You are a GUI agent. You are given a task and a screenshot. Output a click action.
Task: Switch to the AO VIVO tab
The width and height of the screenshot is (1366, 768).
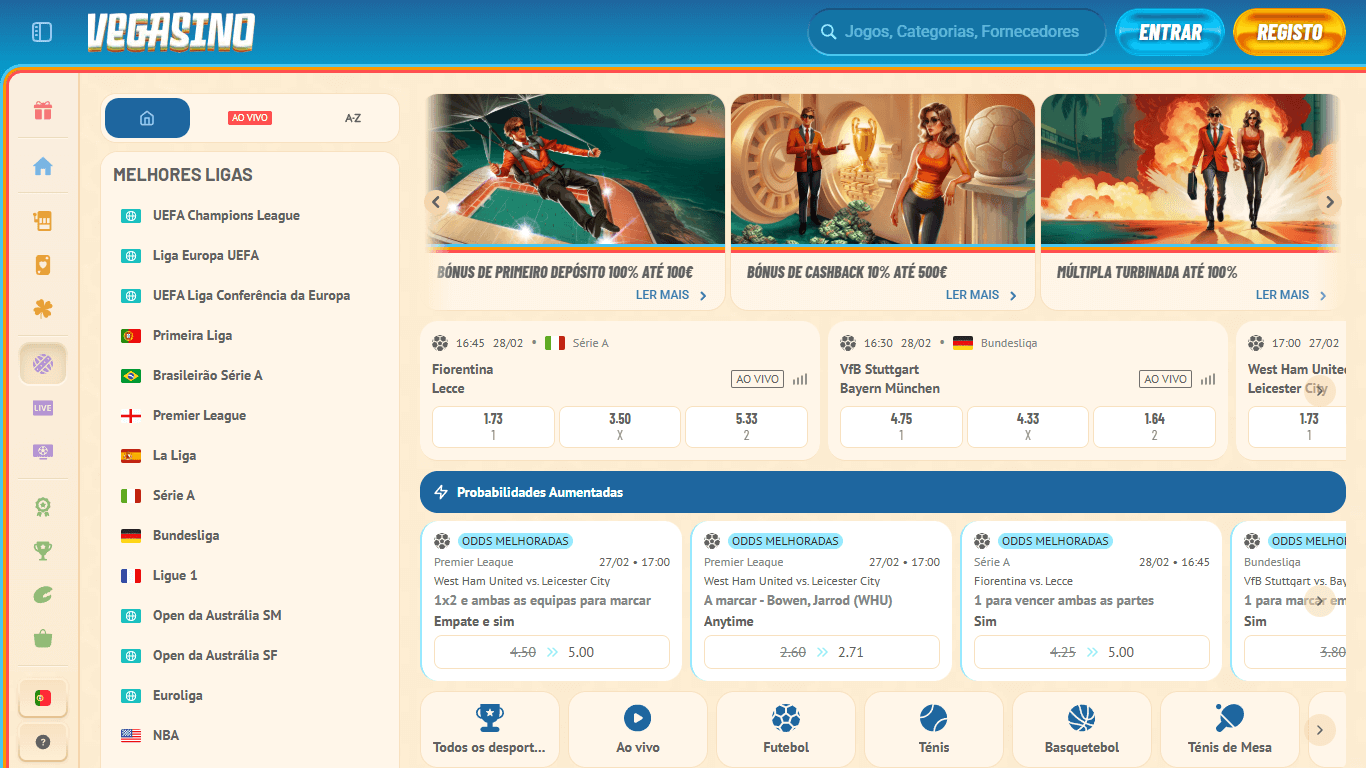pos(250,118)
